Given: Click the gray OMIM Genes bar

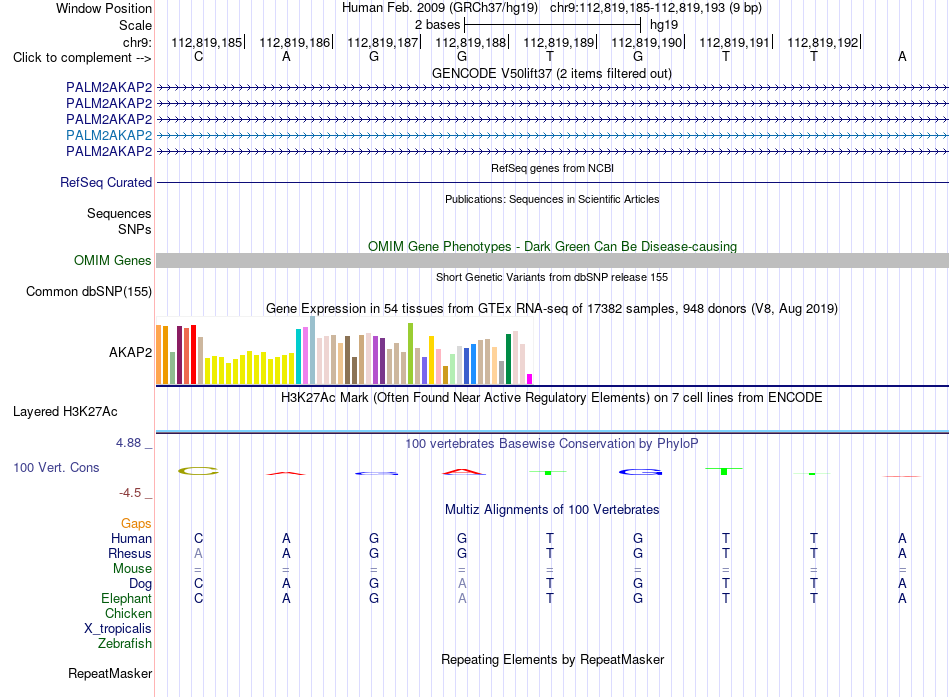Looking at the screenshot, I should coord(552,261).
